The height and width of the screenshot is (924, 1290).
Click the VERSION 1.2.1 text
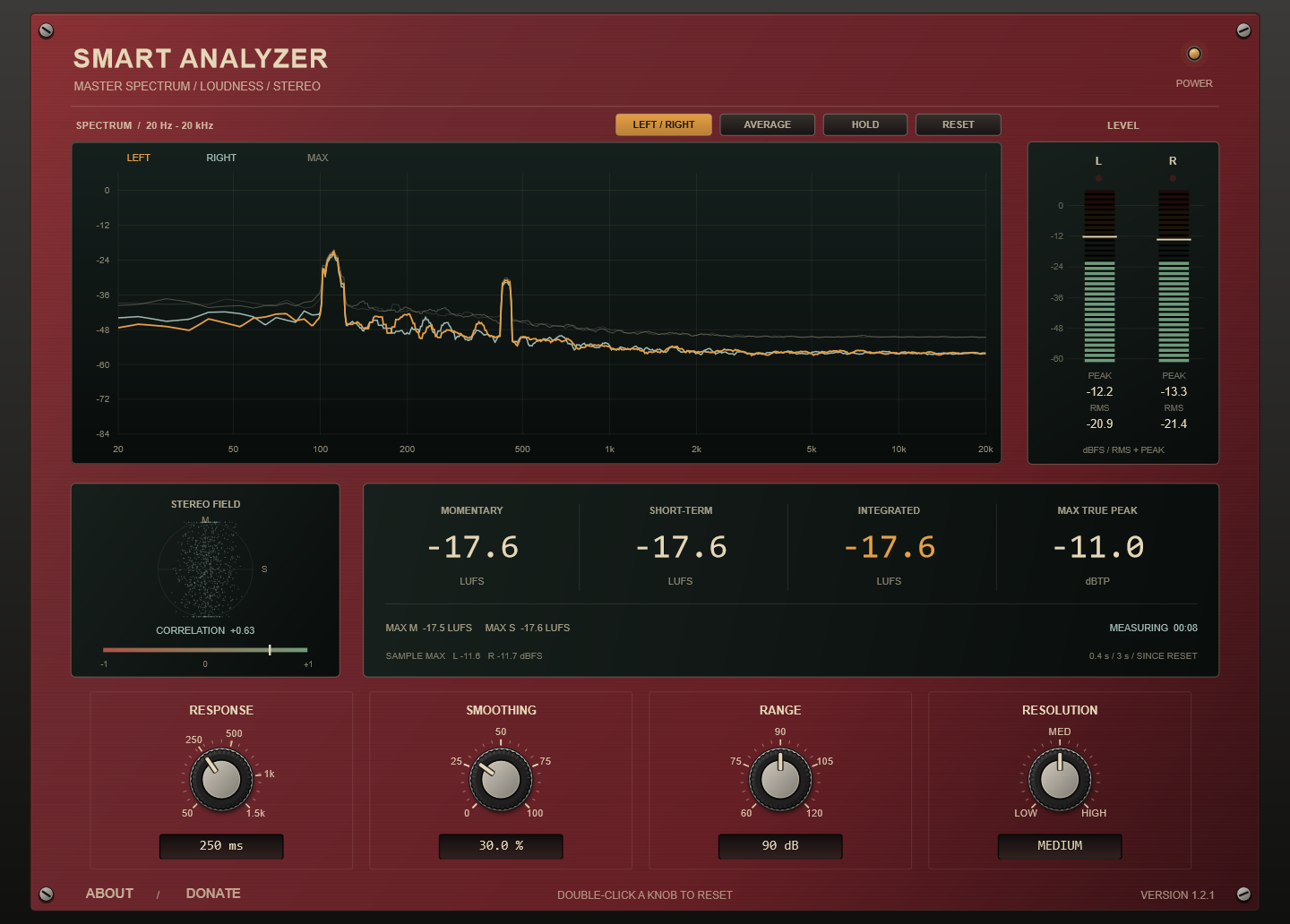(x=1177, y=894)
